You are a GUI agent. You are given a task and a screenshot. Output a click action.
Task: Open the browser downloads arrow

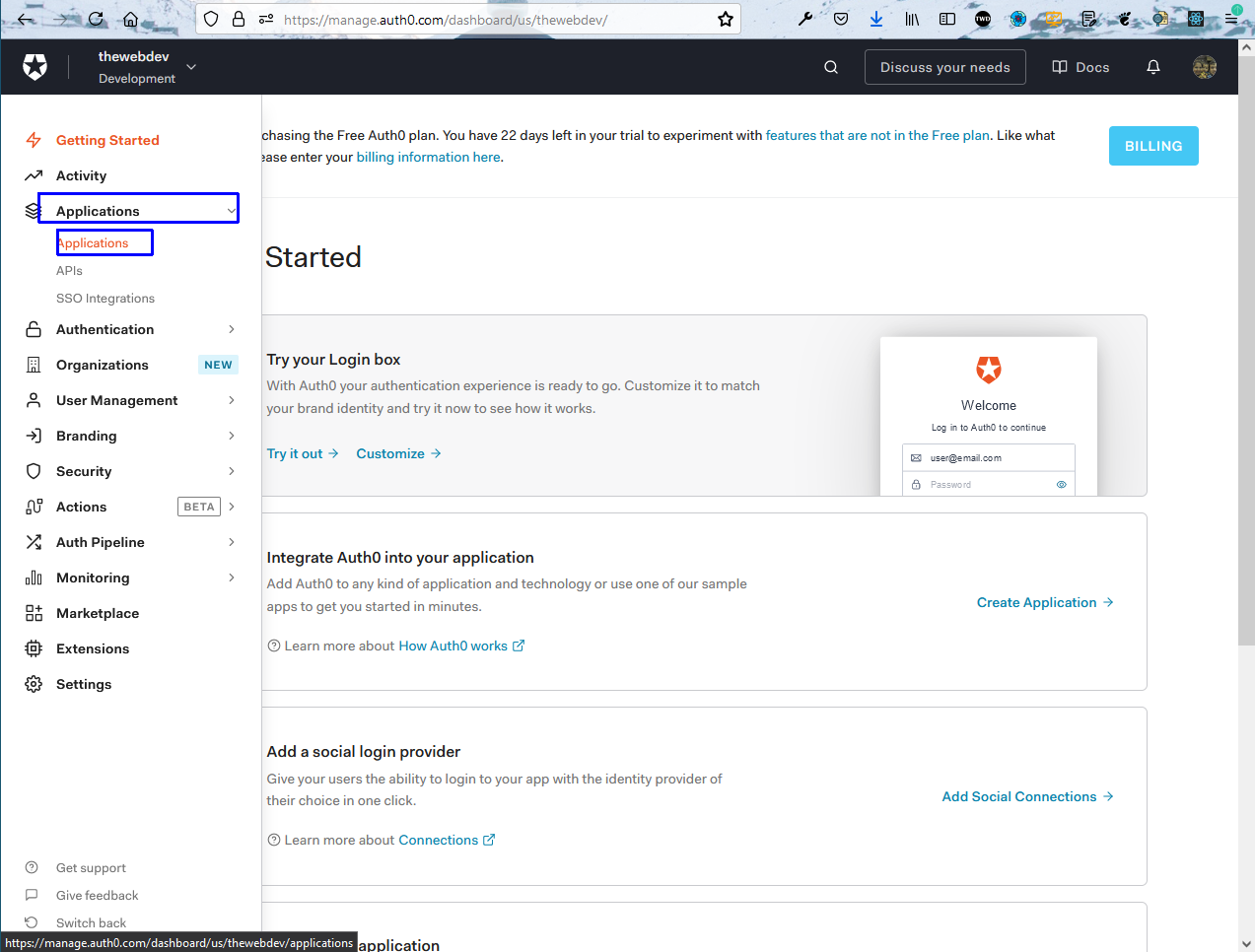(x=876, y=19)
